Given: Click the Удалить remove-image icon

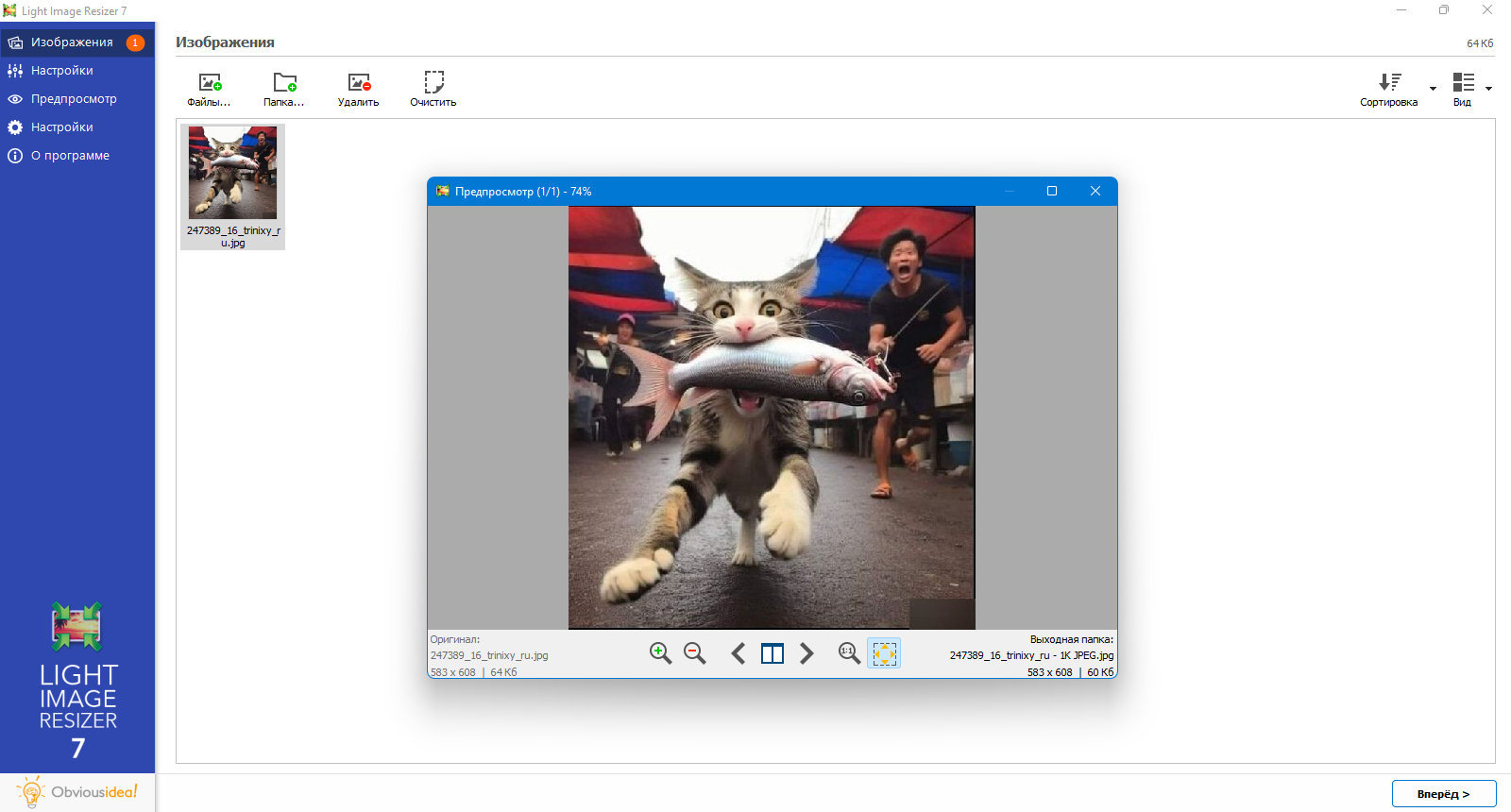Looking at the screenshot, I should [359, 83].
